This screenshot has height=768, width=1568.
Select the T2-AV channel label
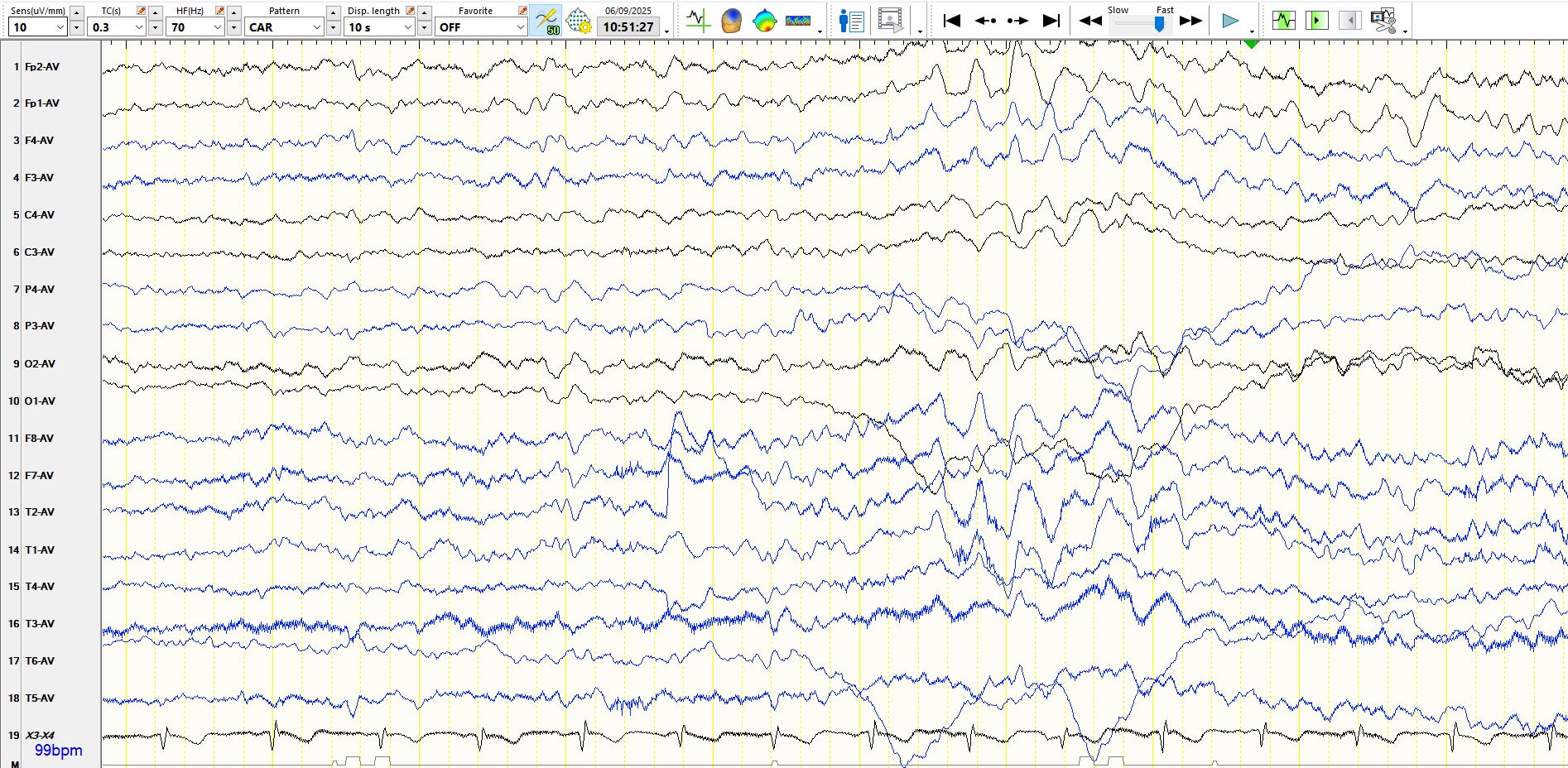coord(39,511)
